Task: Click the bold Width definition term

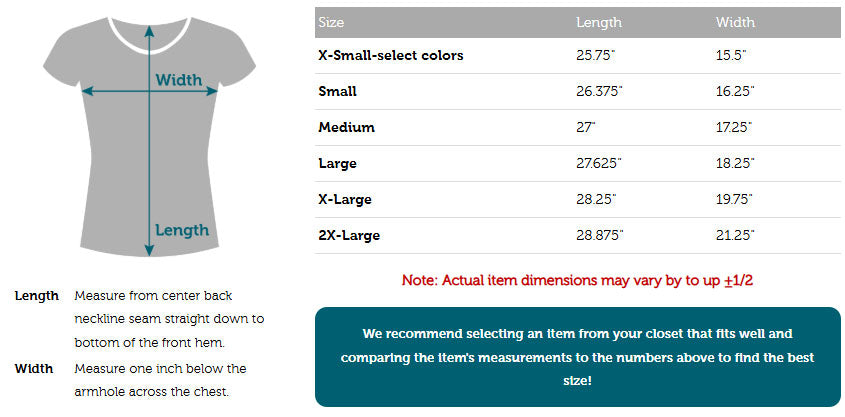Action: tap(34, 368)
